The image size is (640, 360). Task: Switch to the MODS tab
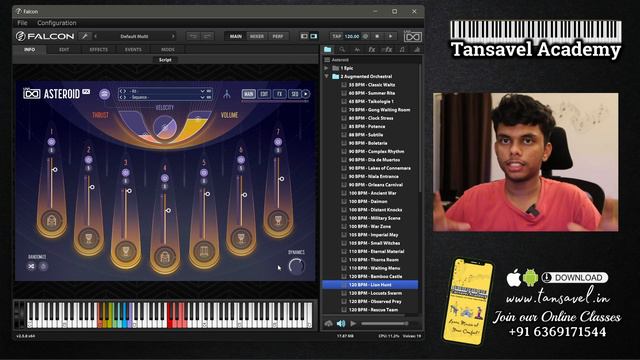click(x=168, y=49)
